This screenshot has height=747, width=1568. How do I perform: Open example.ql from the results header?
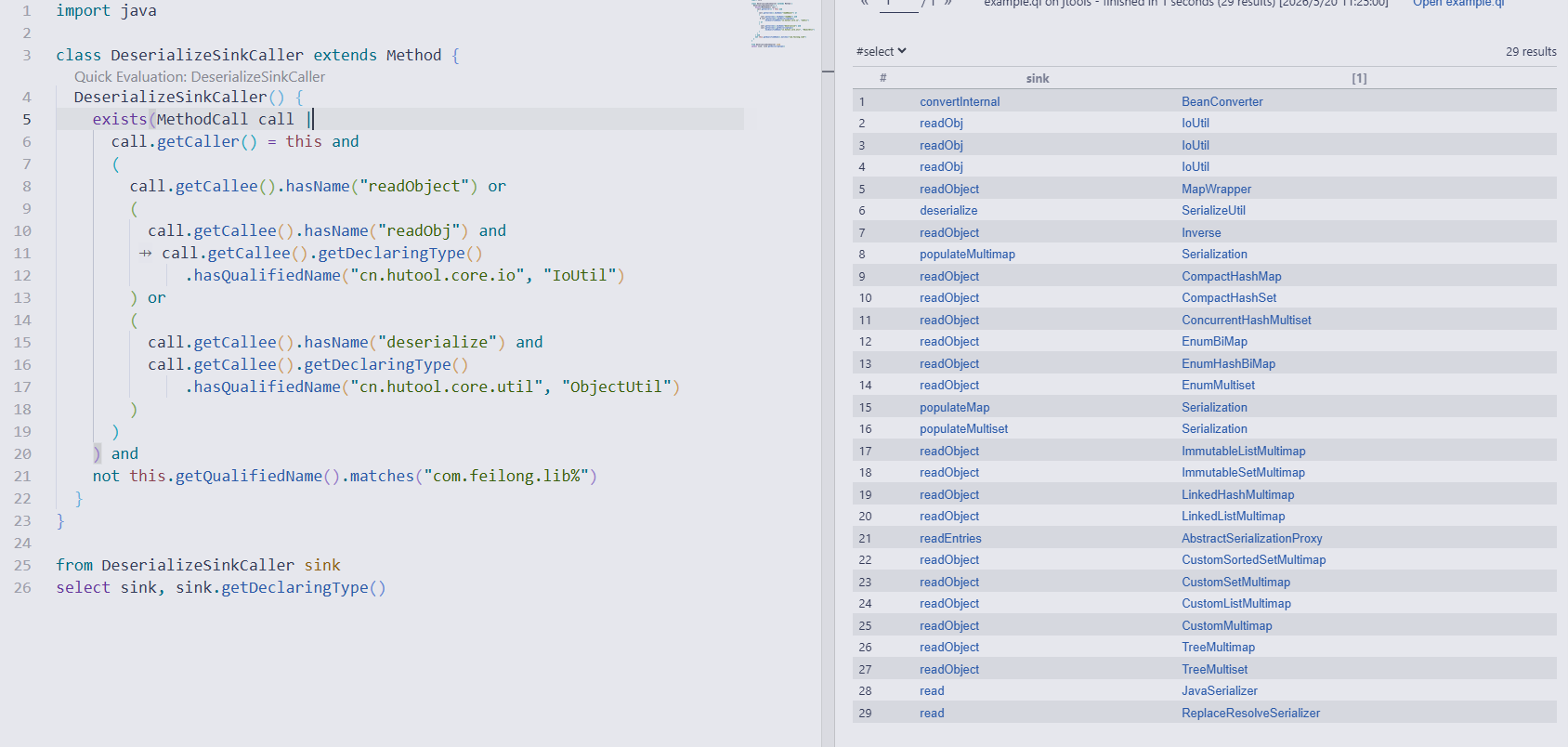click(1458, 4)
